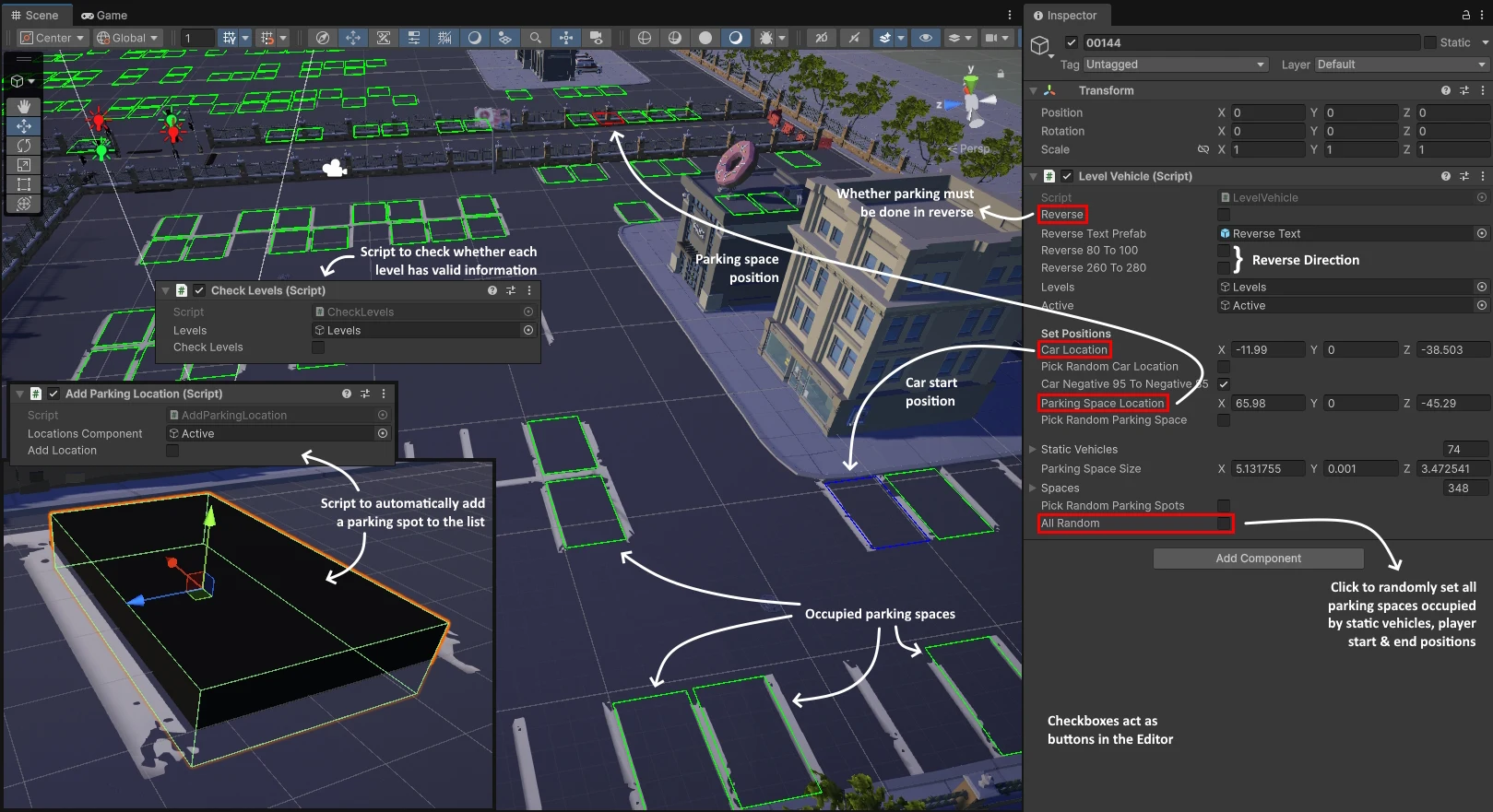Select the Inspector tab
This screenshot has height=812, width=1493.
pyautogui.click(x=1065, y=15)
